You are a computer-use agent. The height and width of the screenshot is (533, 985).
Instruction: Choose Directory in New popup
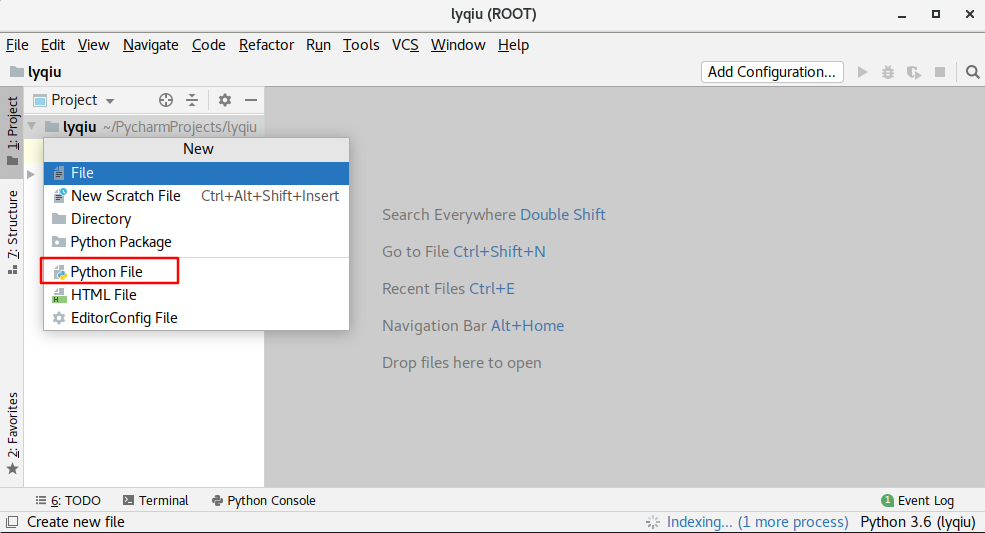[196, 219]
